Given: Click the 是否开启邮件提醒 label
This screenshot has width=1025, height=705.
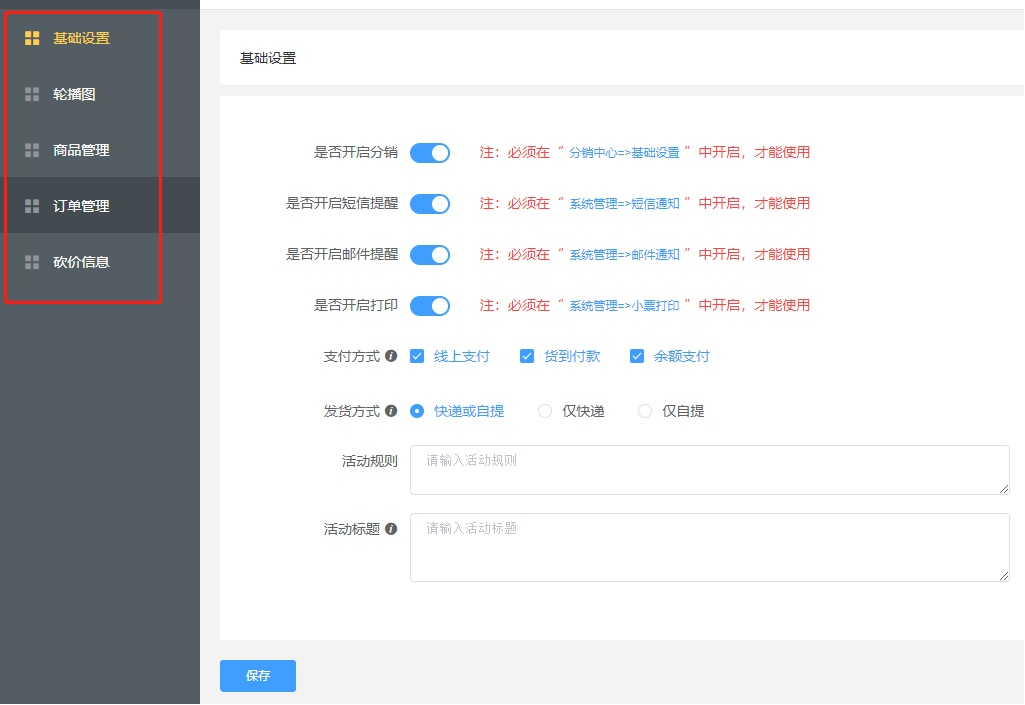Looking at the screenshot, I should tap(342, 254).
